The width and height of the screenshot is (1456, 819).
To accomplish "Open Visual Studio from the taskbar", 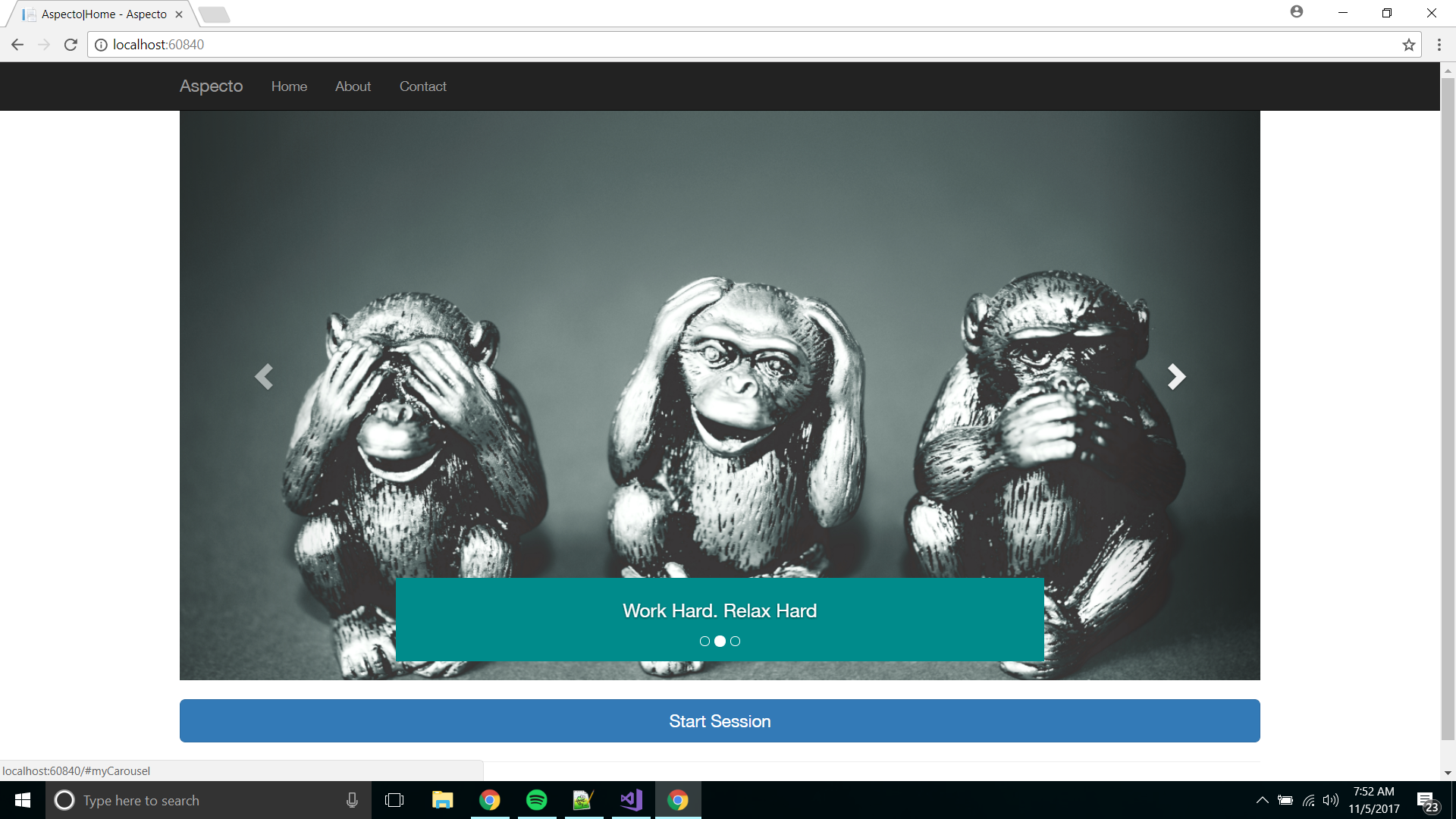I will (631, 800).
